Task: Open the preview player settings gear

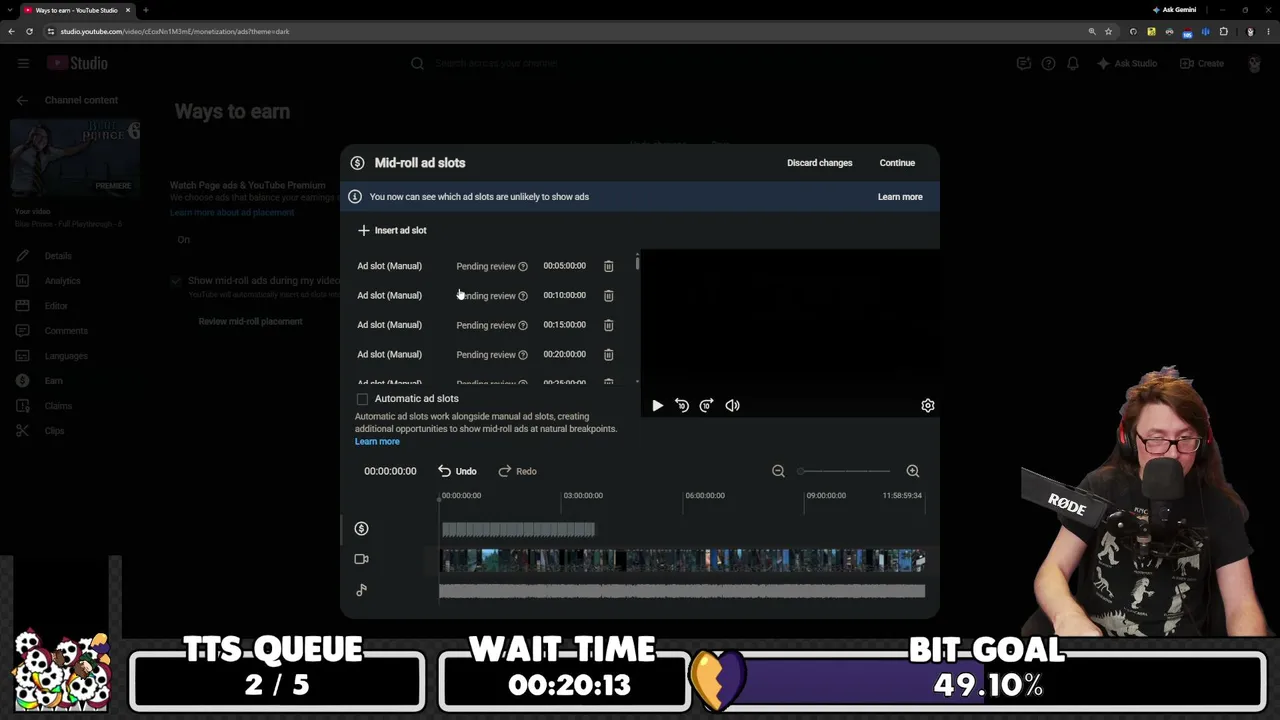Action: 928,405
